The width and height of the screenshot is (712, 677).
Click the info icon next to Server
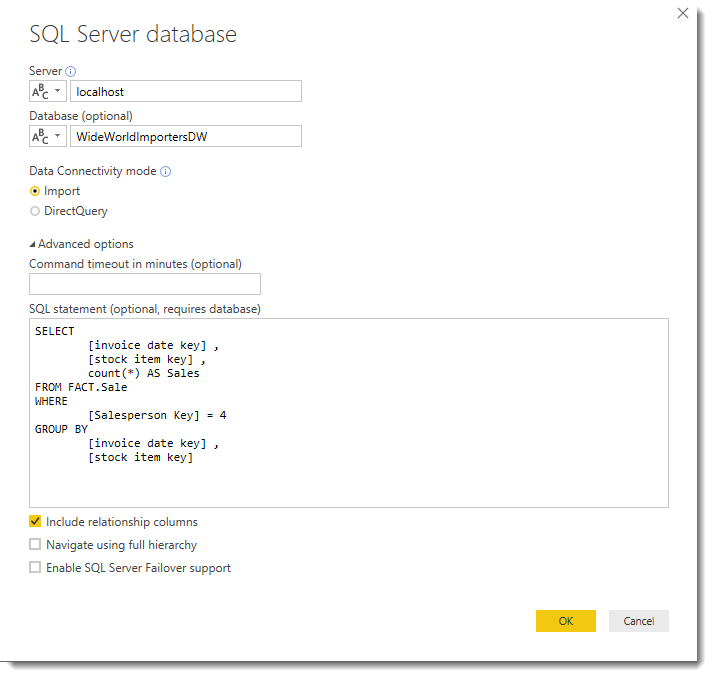(71, 71)
